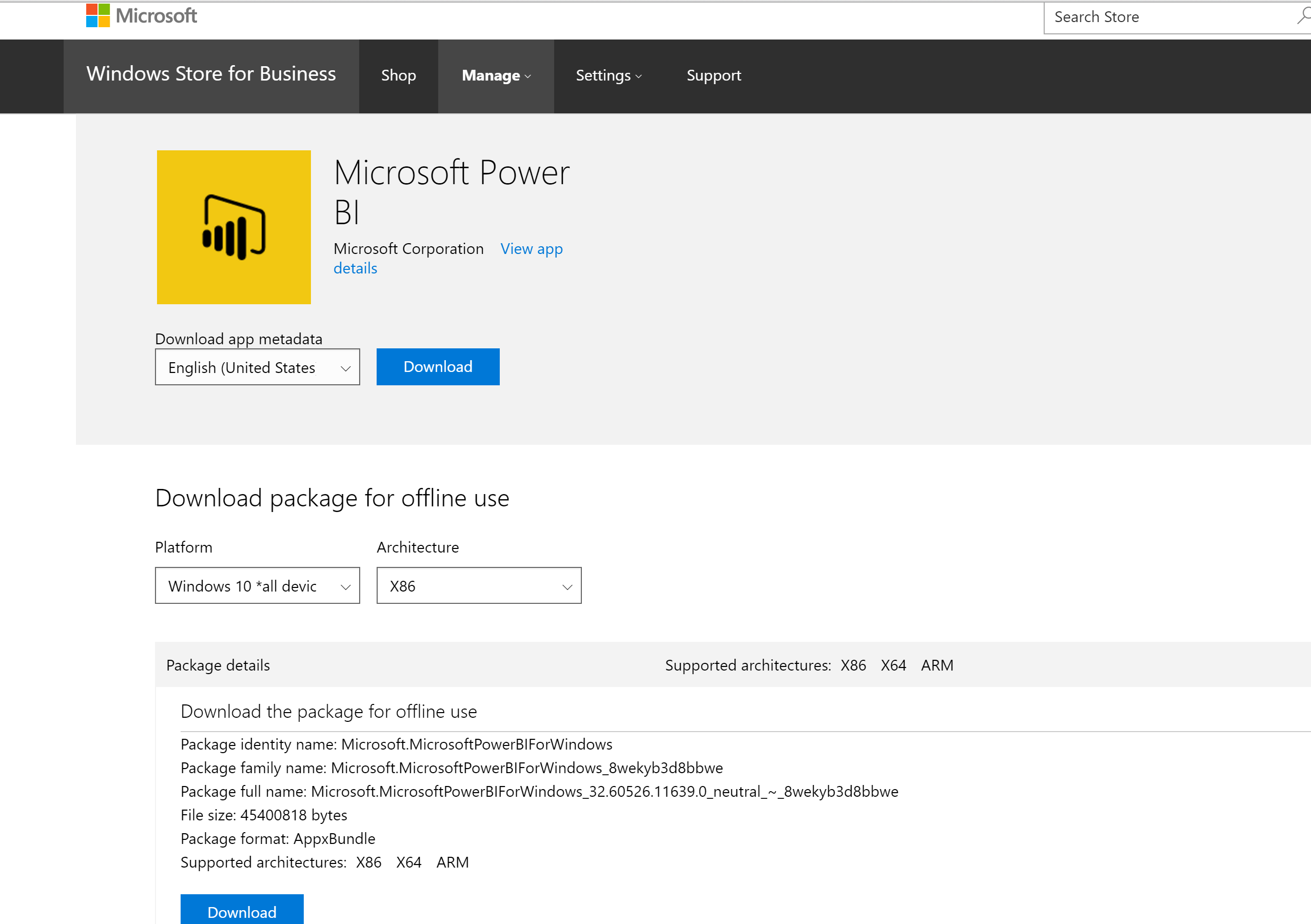Viewport: 1311px width, 924px height.
Task: Open the metadata language dropdown
Action: coord(258,367)
